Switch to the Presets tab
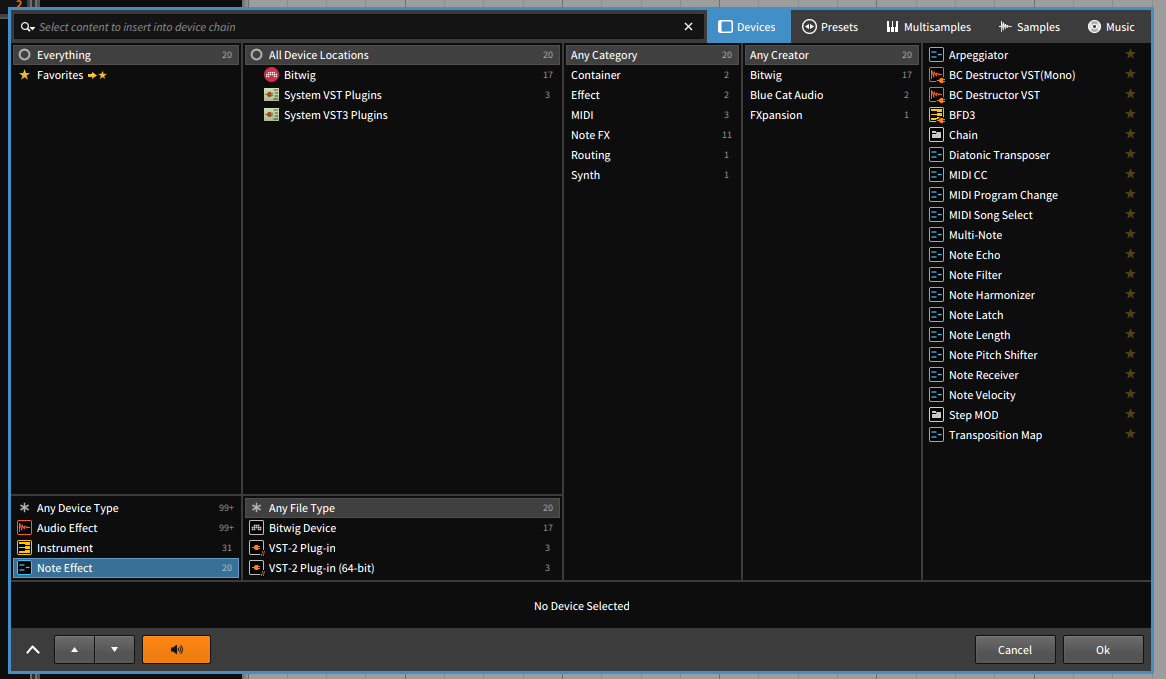Viewport: 1166px width, 679px height. pyautogui.click(x=830, y=27)
